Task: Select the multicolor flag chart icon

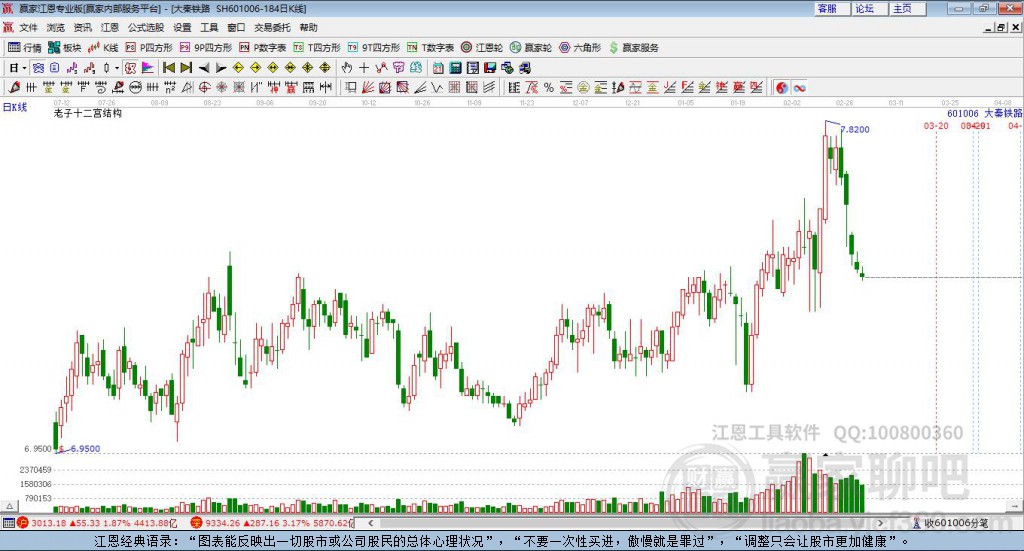Action: 148,68
